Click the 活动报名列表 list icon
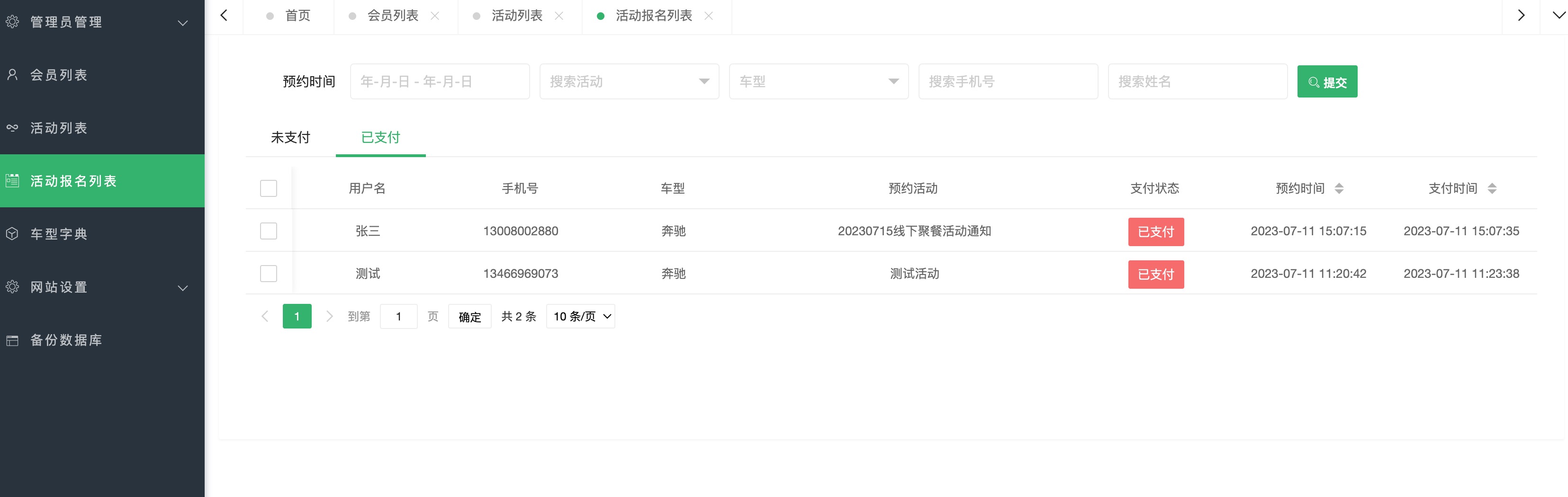The height and width of the screenshot is (497, 1568). tap(12, 181)
